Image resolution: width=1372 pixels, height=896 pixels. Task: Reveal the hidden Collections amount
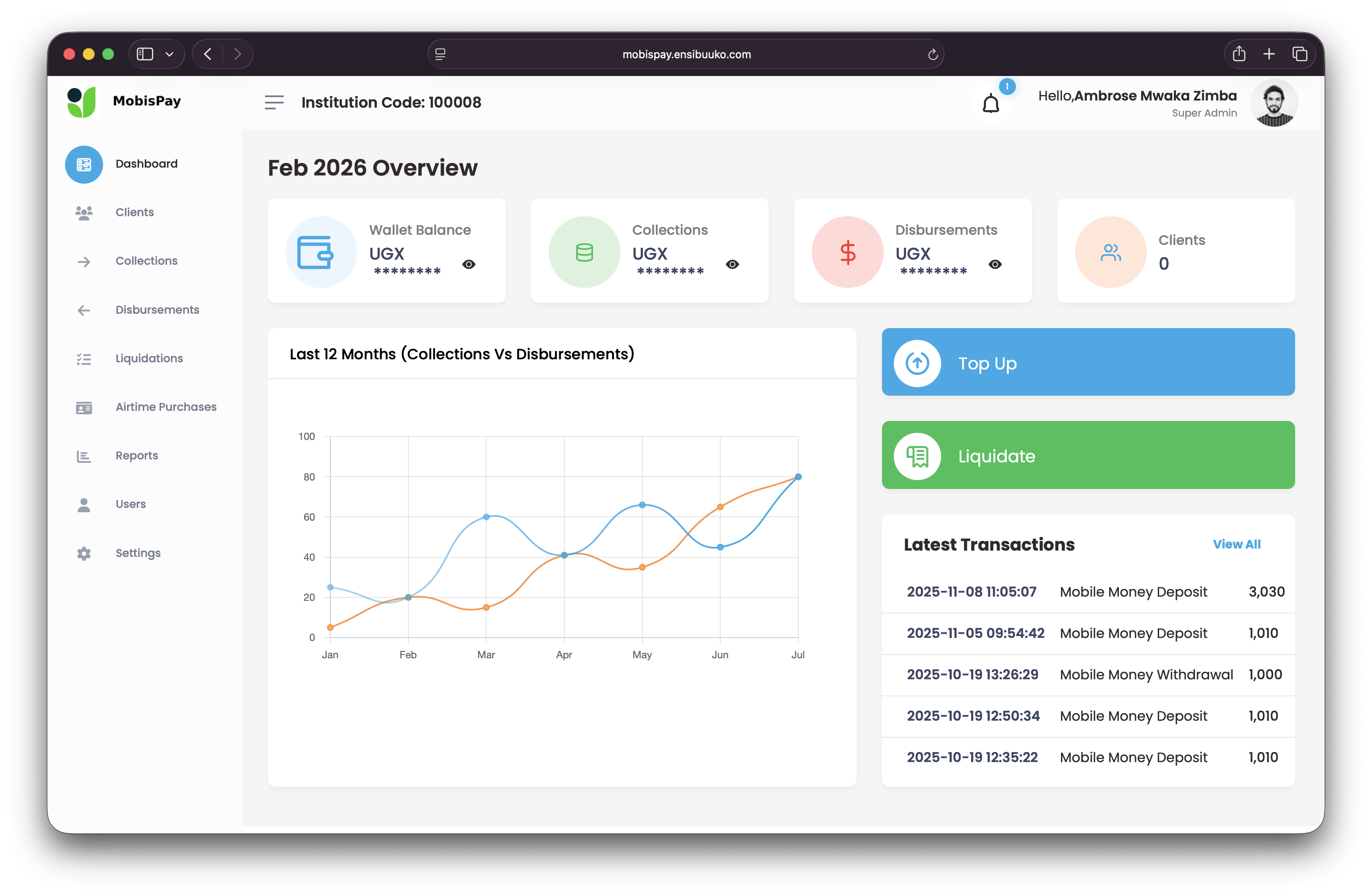732,264
